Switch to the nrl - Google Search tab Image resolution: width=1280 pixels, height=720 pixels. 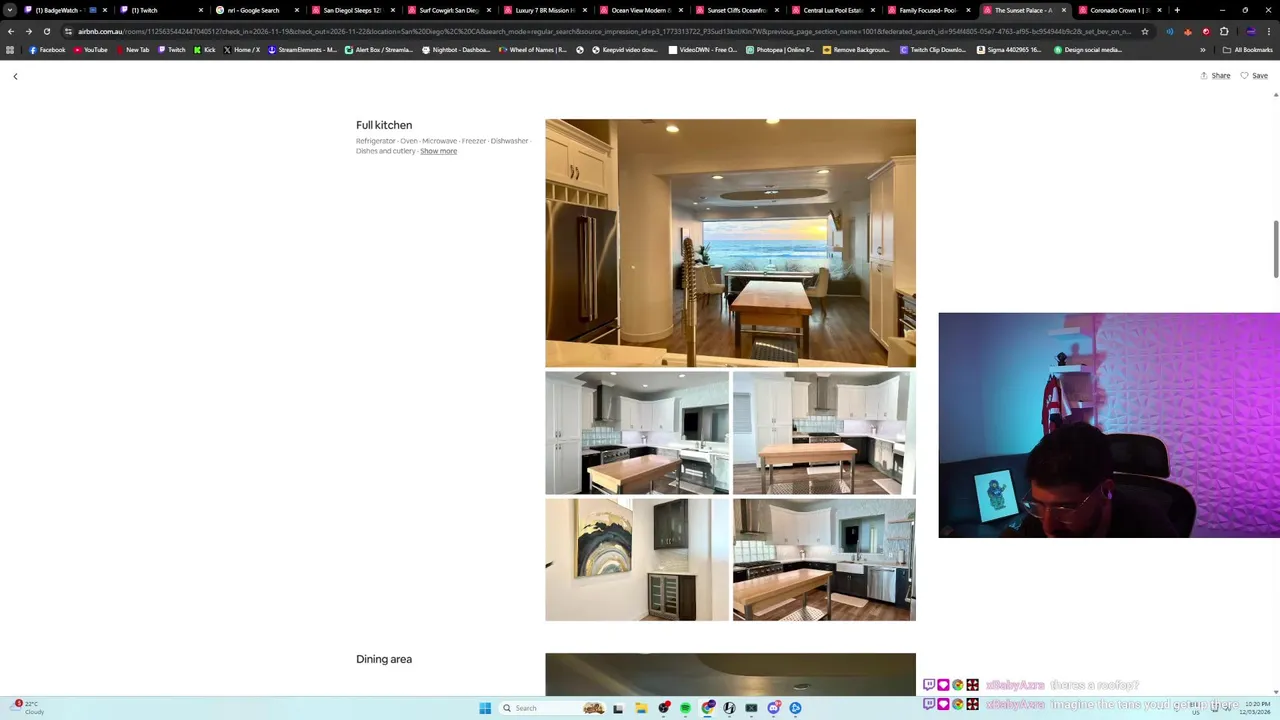pos(255,10)
